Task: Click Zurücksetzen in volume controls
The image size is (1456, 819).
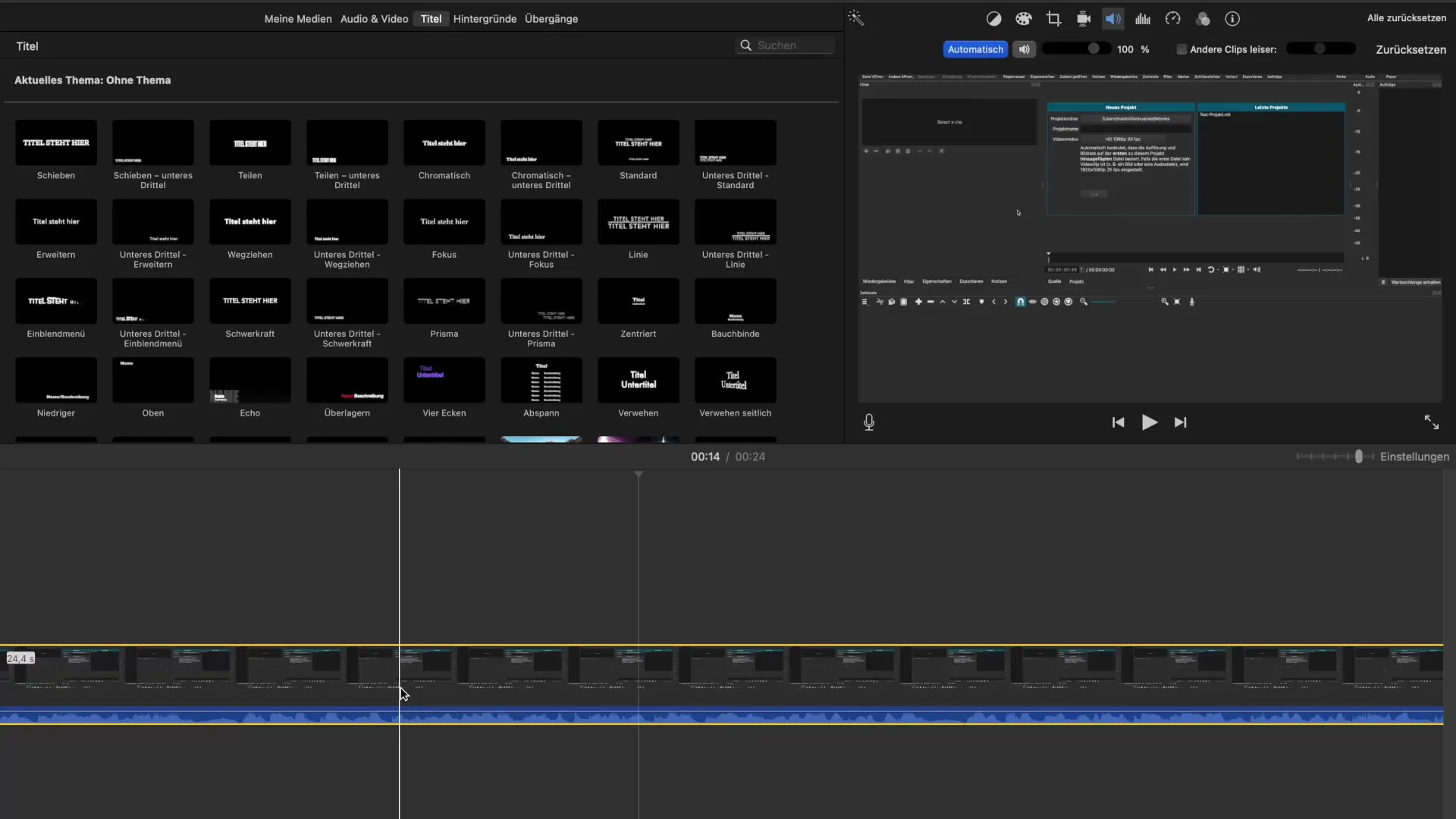Action: 1410,49
